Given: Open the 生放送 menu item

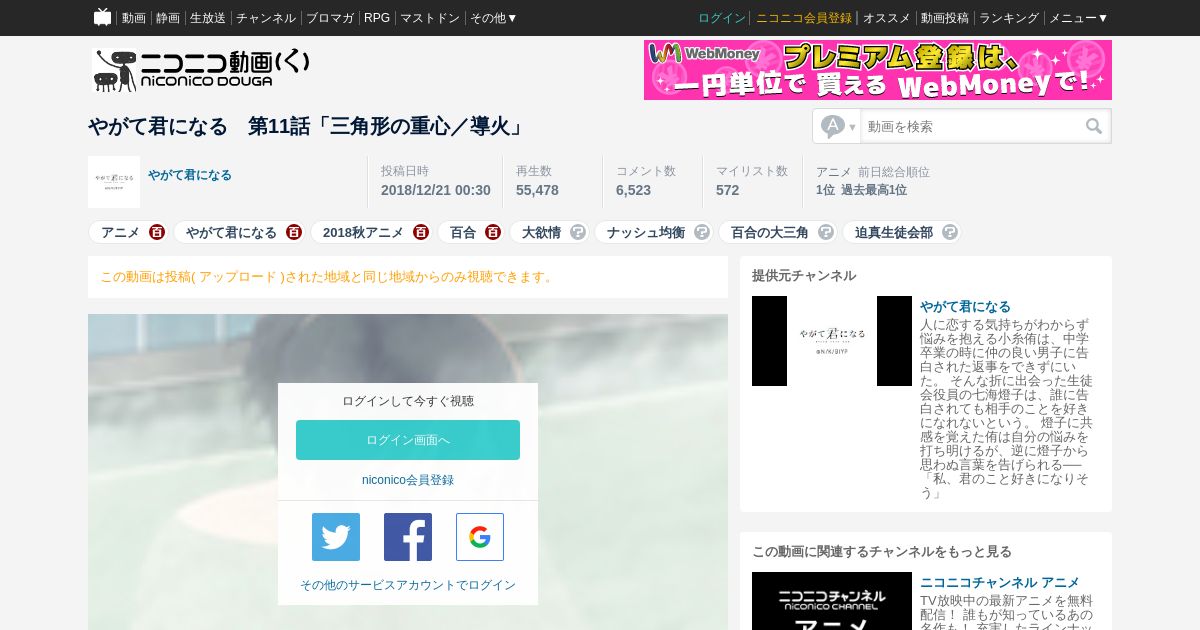Looking at the screenshot, I should pos(208,18).
